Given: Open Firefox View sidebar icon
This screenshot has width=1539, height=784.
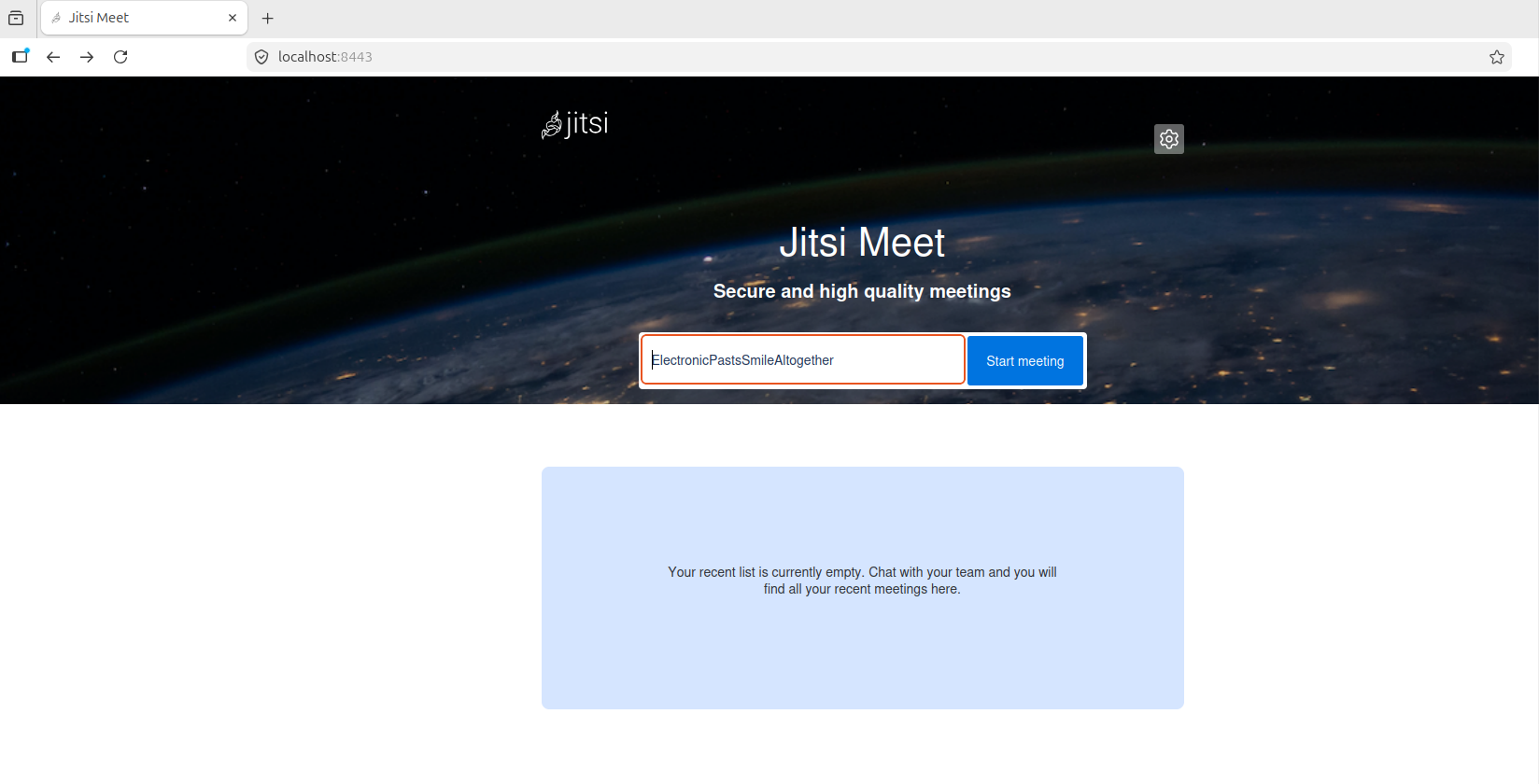Looking at the screenshot, I should (x=20, y=57).
